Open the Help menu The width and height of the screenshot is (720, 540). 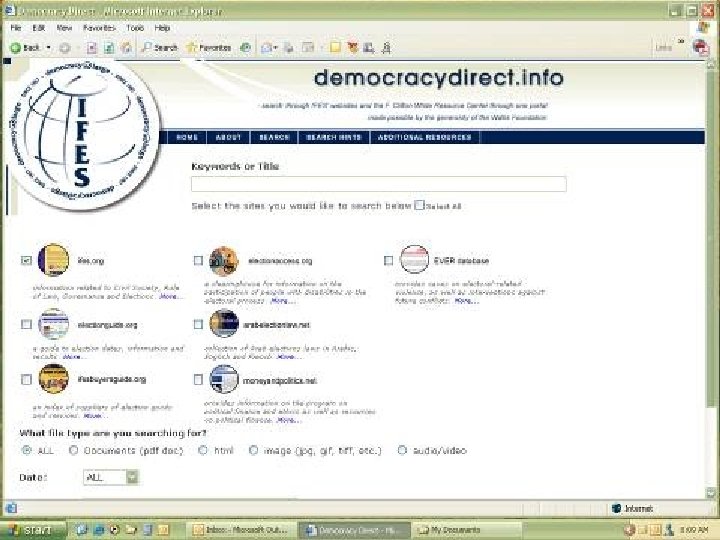click(x=162, y=28)
